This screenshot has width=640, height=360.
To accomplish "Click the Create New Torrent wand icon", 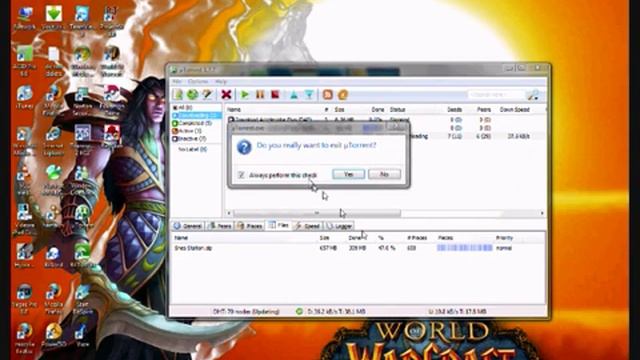I will click(207, 94).
